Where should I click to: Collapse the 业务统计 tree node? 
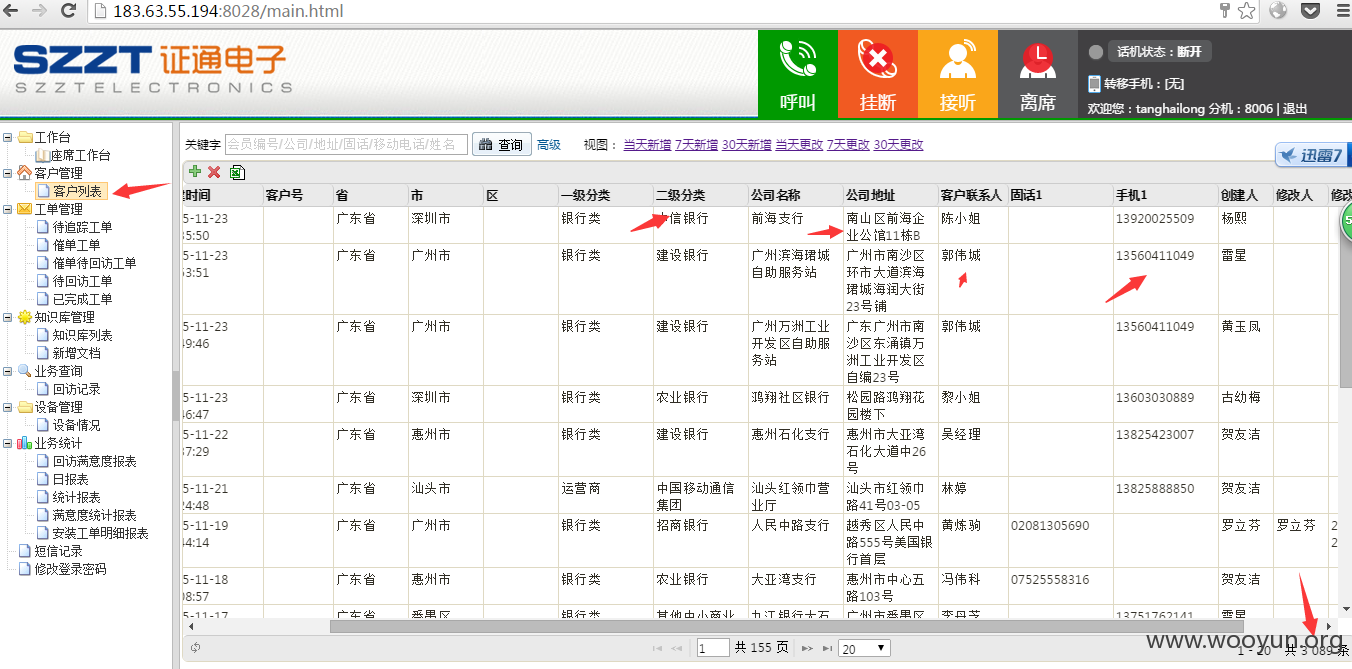click(x=8, y=443)
